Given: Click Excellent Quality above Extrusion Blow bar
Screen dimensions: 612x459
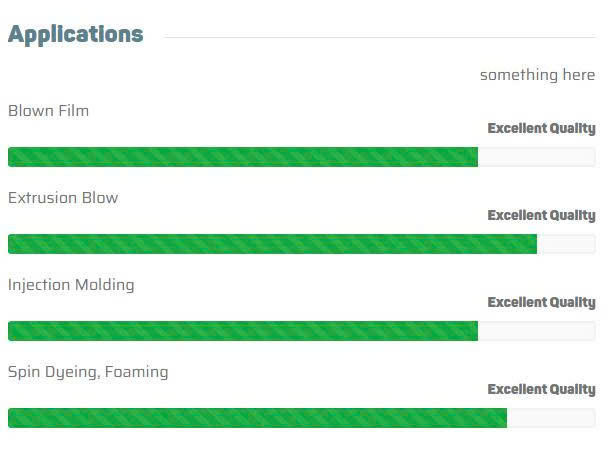Looking at the screenshot, I should click(541, 215).
